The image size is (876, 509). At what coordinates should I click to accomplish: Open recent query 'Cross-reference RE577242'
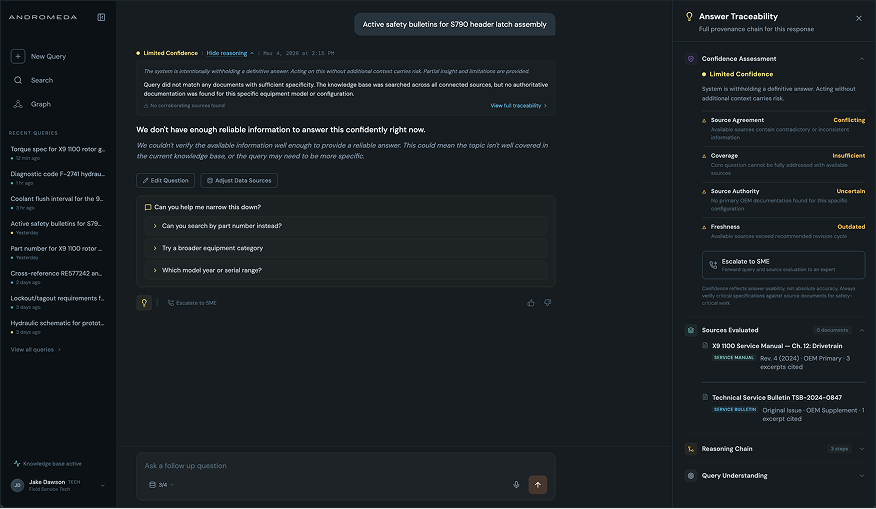click(58, 277)
